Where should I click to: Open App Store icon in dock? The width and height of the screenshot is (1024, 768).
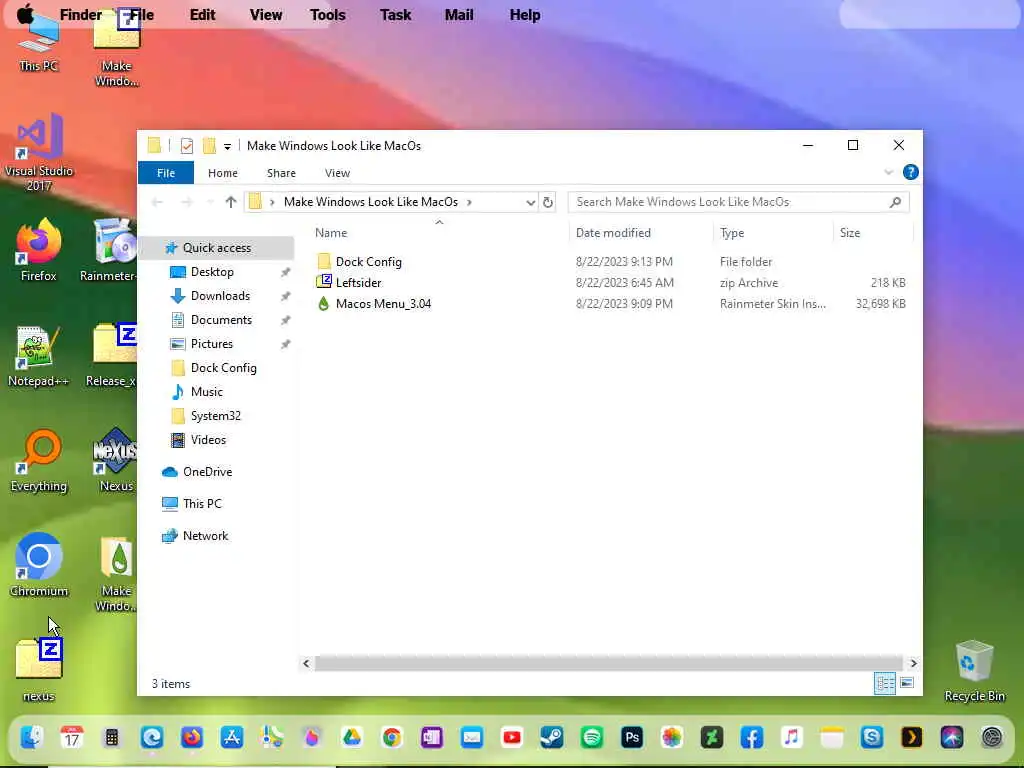pyautogui.click(x=232, y=737)
